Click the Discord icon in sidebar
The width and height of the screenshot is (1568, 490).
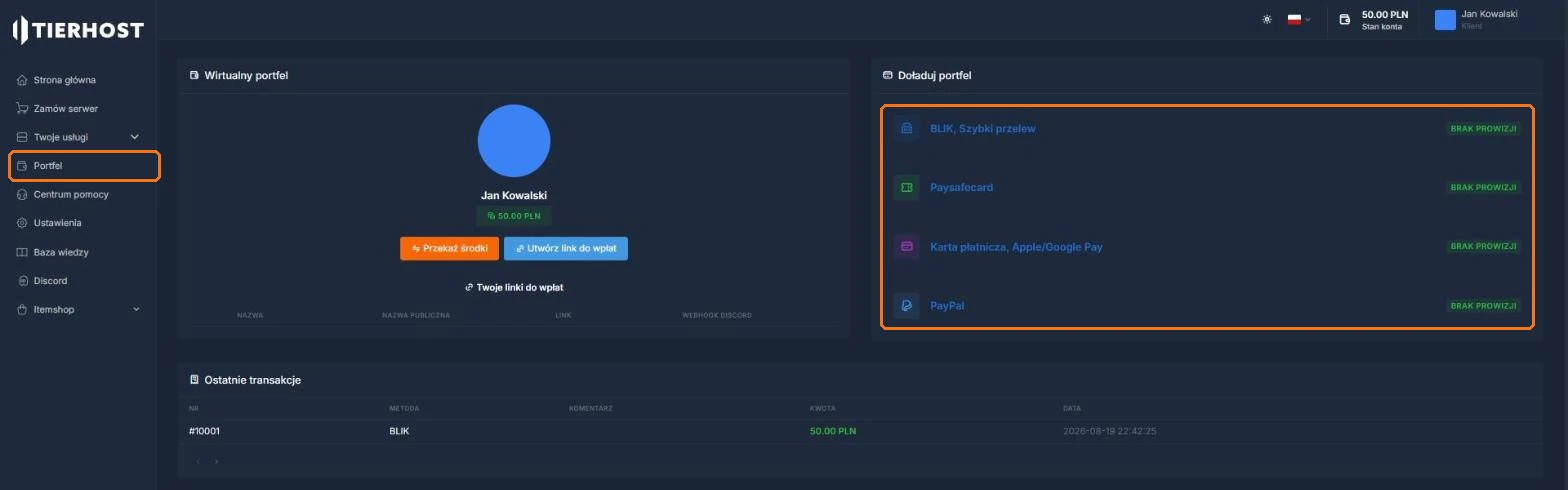(x=22, y=281)
